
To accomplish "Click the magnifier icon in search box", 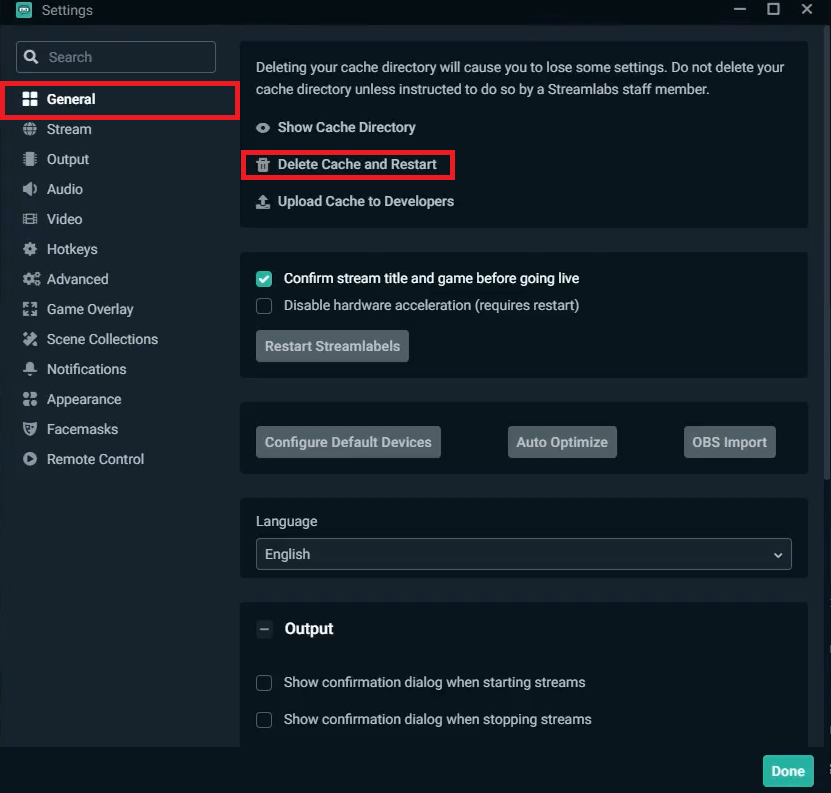I will (x=31, y=57).
